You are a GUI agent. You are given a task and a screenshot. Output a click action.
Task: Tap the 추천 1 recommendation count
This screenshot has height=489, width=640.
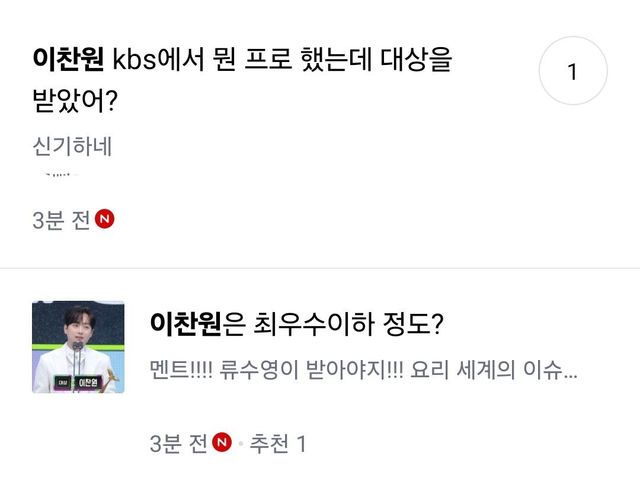(x=277, y=442)
